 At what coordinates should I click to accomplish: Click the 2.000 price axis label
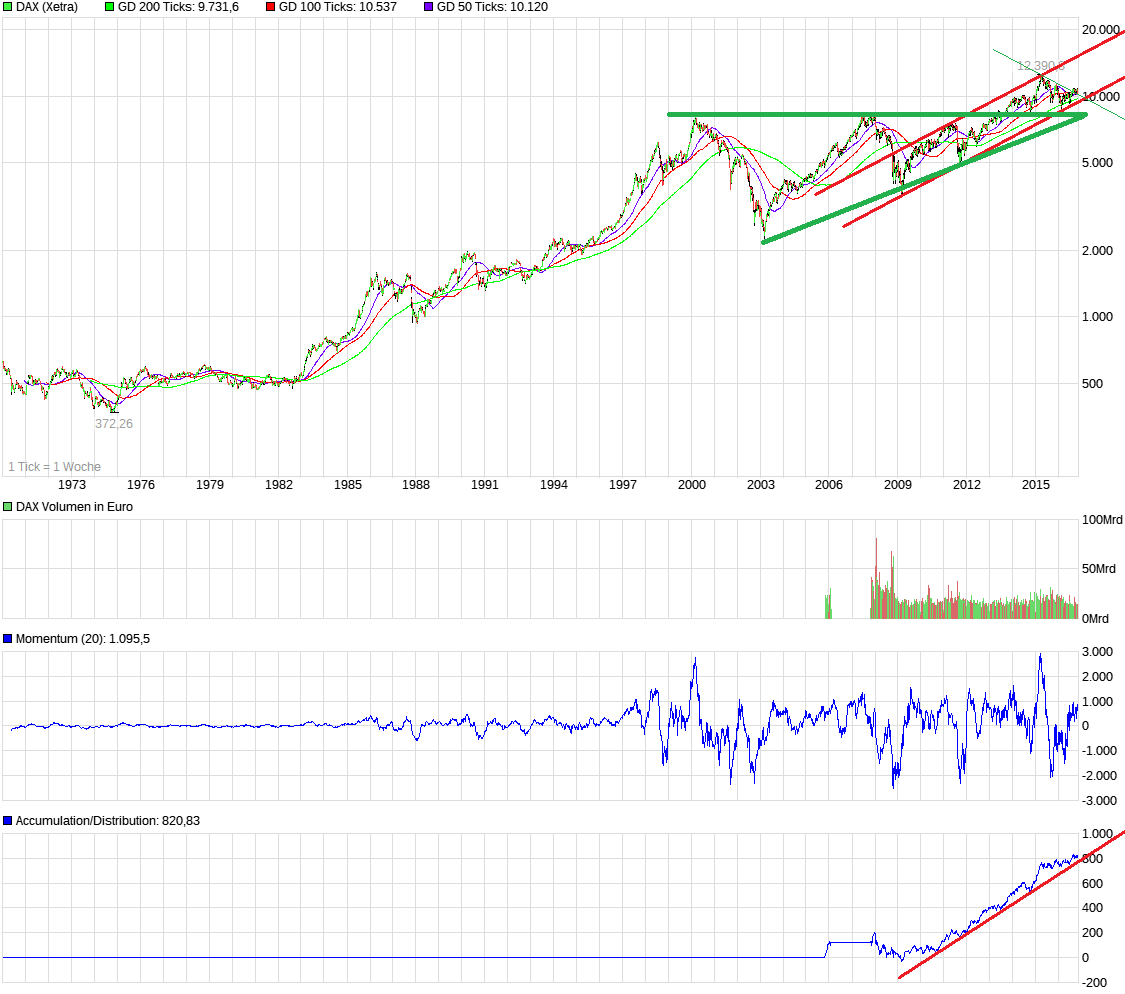coord(1097,250)
